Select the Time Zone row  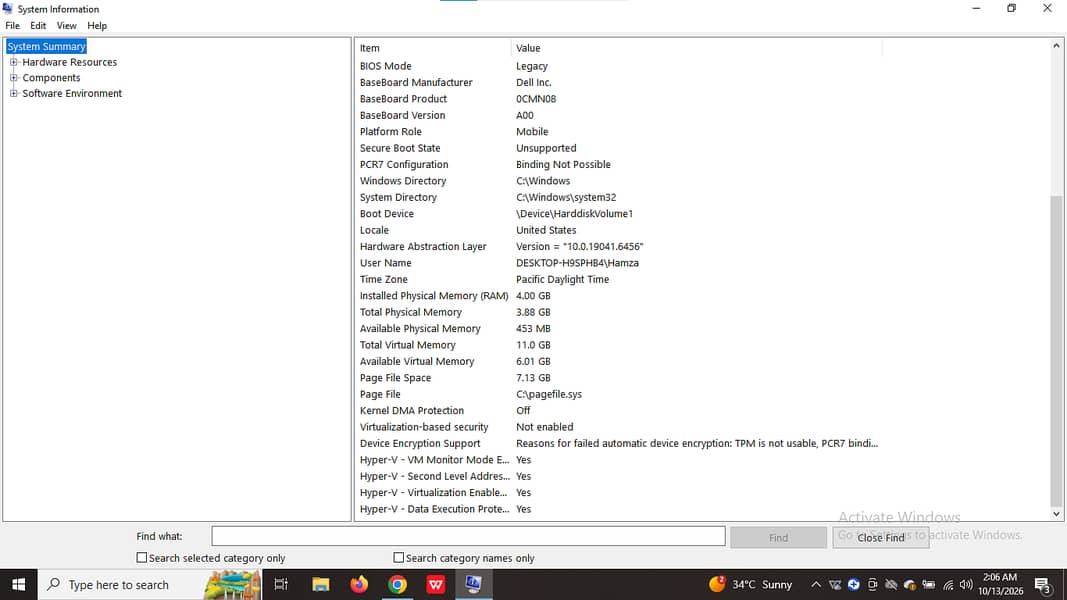coord(619,279)
